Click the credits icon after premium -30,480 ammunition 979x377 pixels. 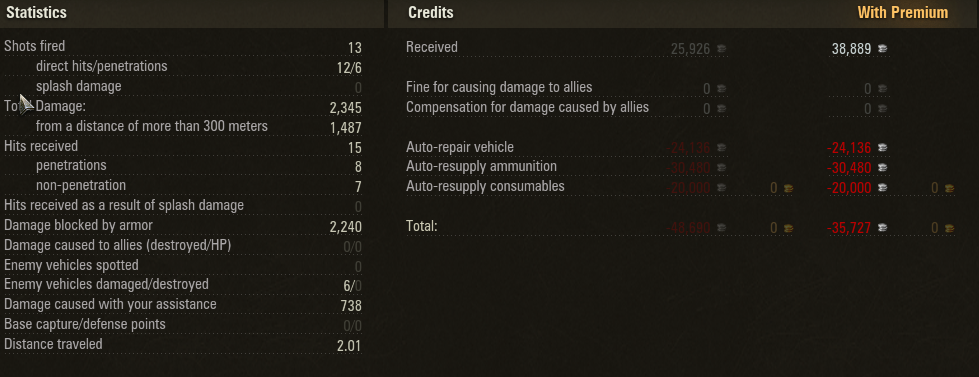tap(883, 168)
